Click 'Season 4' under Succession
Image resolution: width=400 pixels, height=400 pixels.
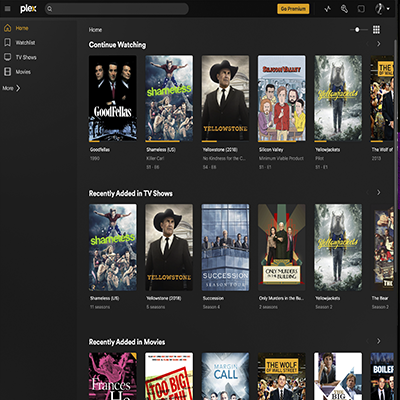click(x=211, y=307)
